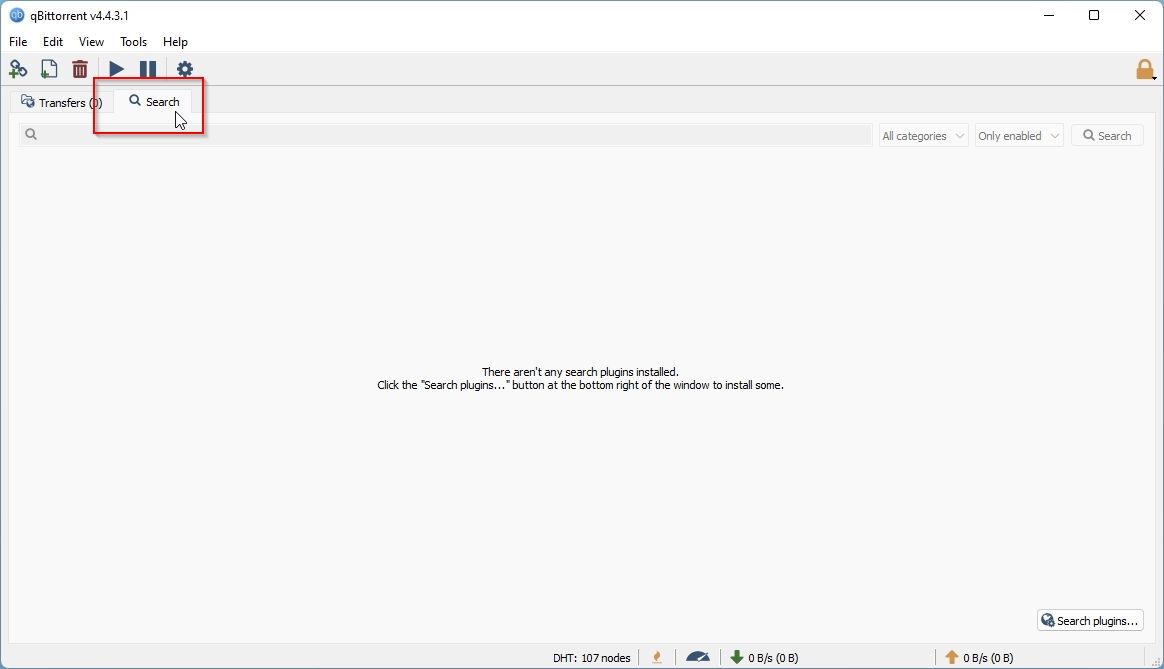Screen dimensions: 1164x669
Task: Click the DHT nodes indicator
Action: tap(591, 657)
